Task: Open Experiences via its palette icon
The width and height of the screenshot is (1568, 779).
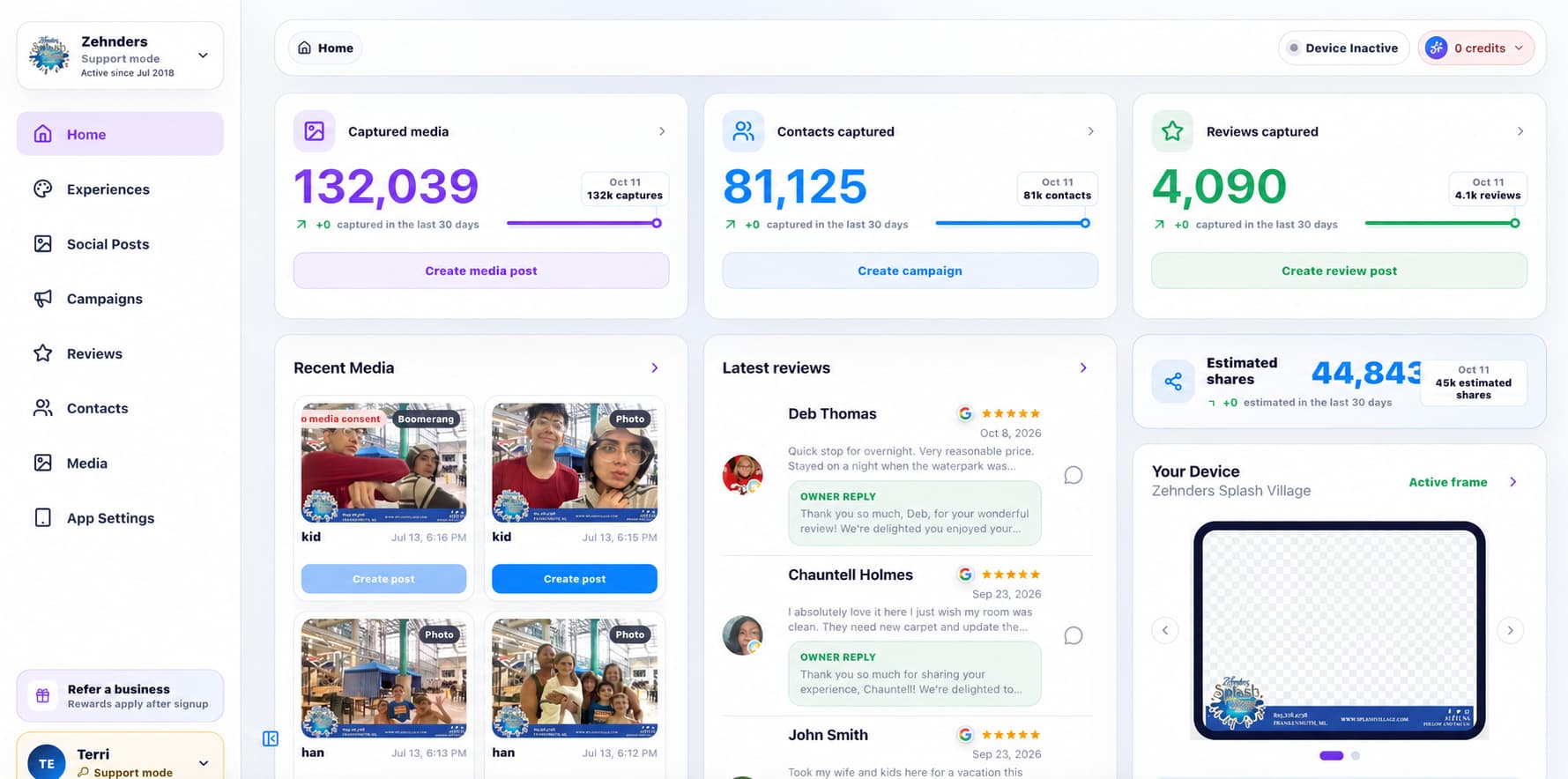Action: [42, 189]
